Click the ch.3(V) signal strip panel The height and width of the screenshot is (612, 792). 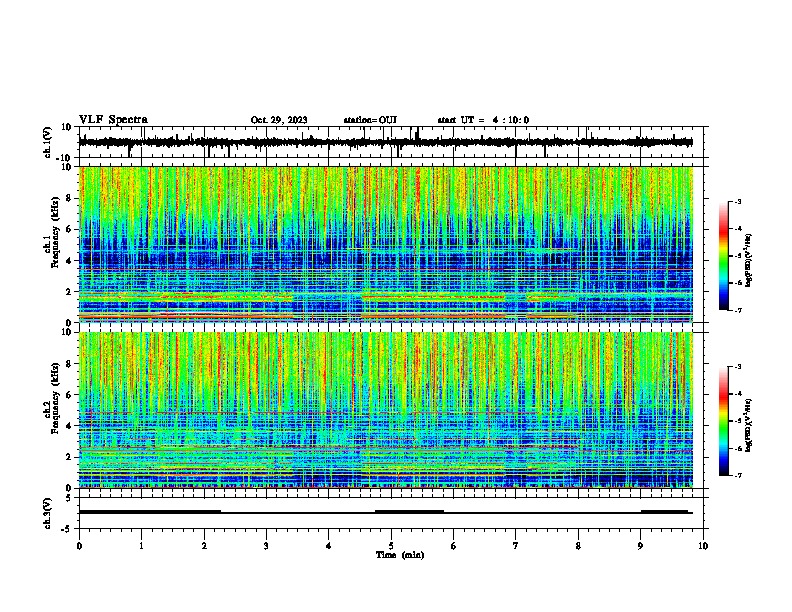coord(393,513)
